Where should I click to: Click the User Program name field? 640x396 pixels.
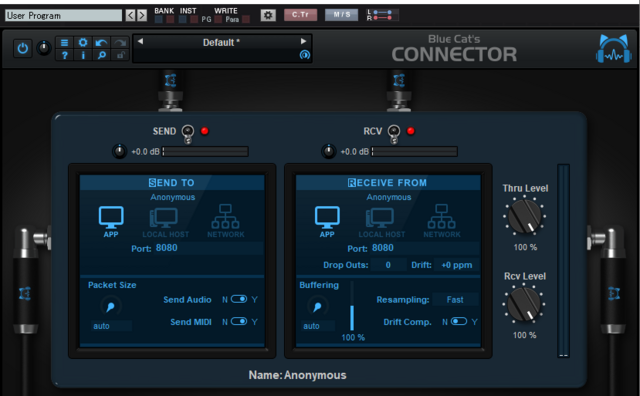[x=63, y=16]
